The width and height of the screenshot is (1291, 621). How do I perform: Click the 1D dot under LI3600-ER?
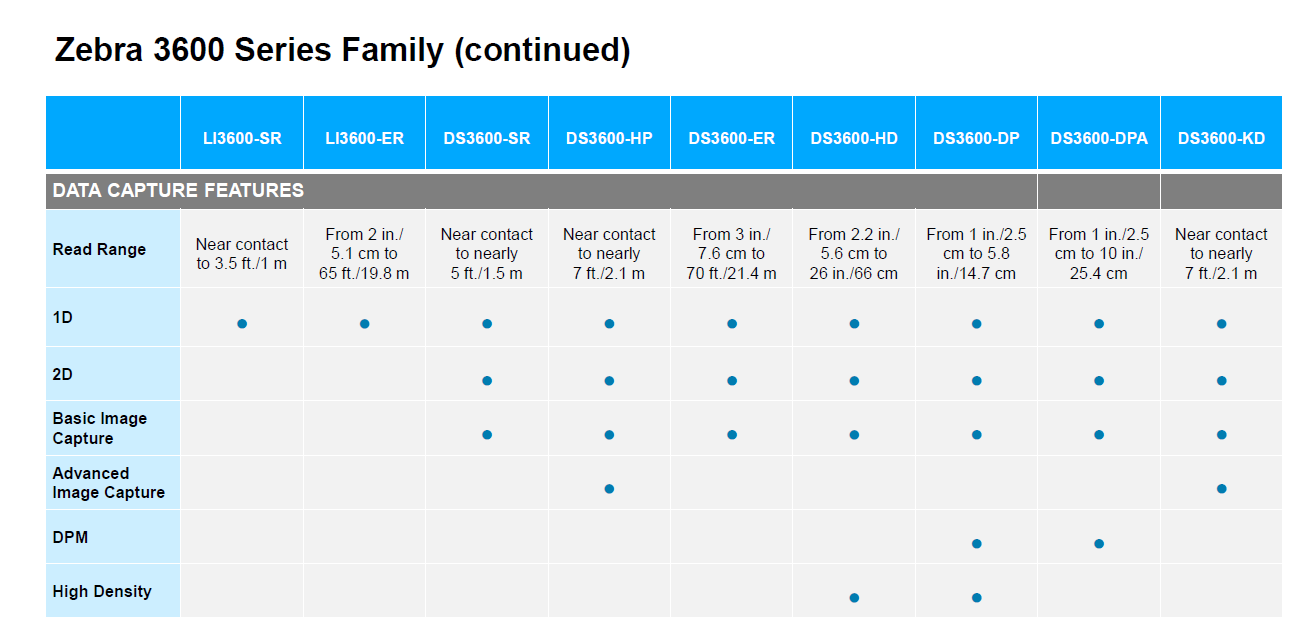point(365,324)
